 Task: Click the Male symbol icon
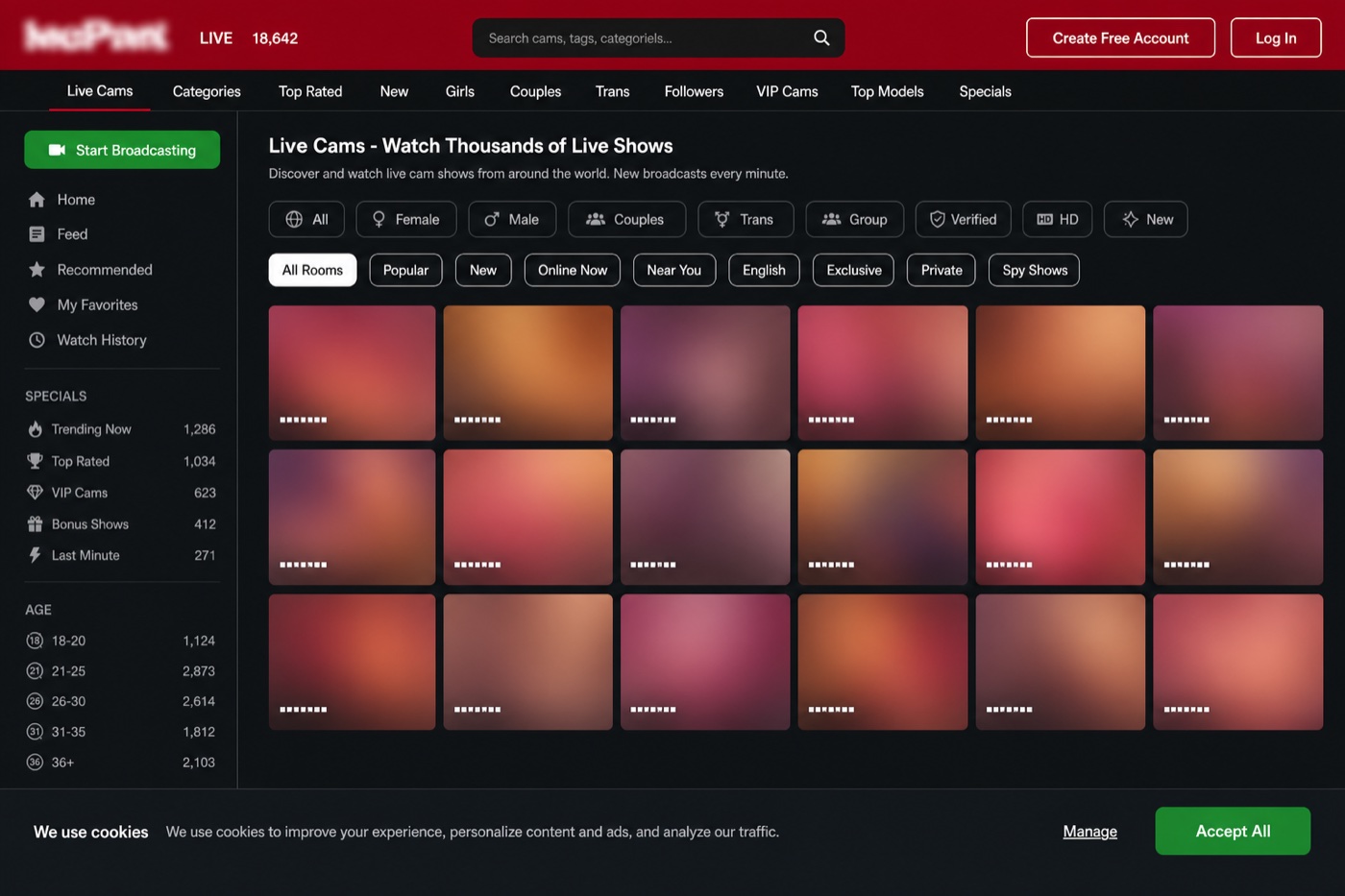(x=492, y=219)
